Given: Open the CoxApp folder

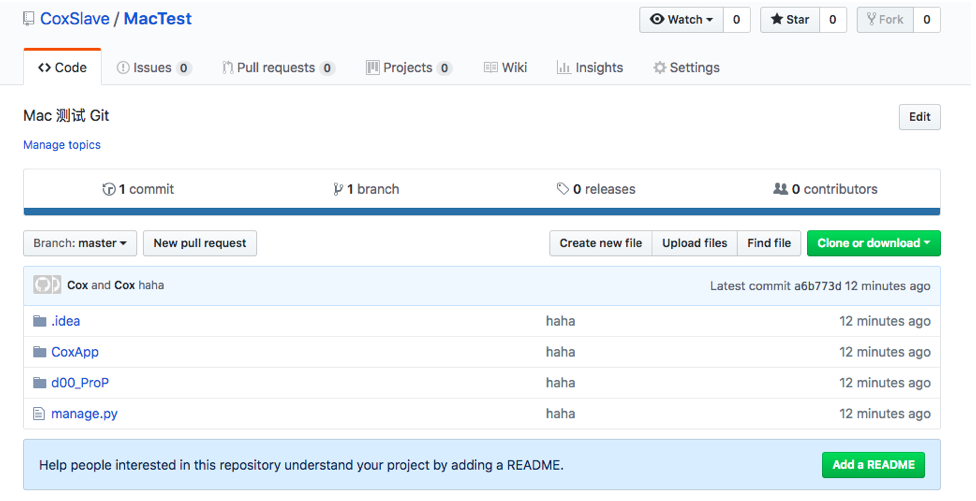Looking at the screenshot, I should point(75,352).
